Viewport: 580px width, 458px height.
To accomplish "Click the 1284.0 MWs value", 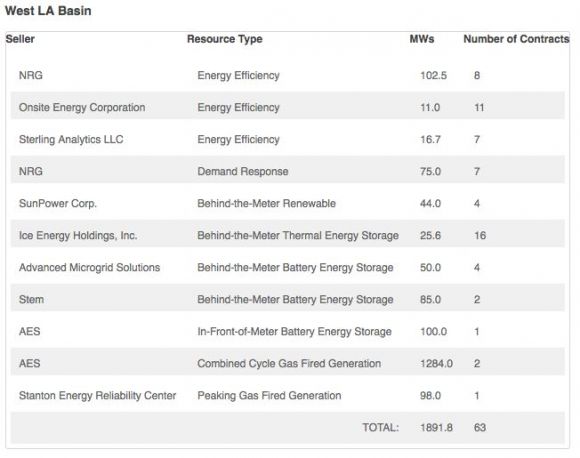I will point(436,363).
